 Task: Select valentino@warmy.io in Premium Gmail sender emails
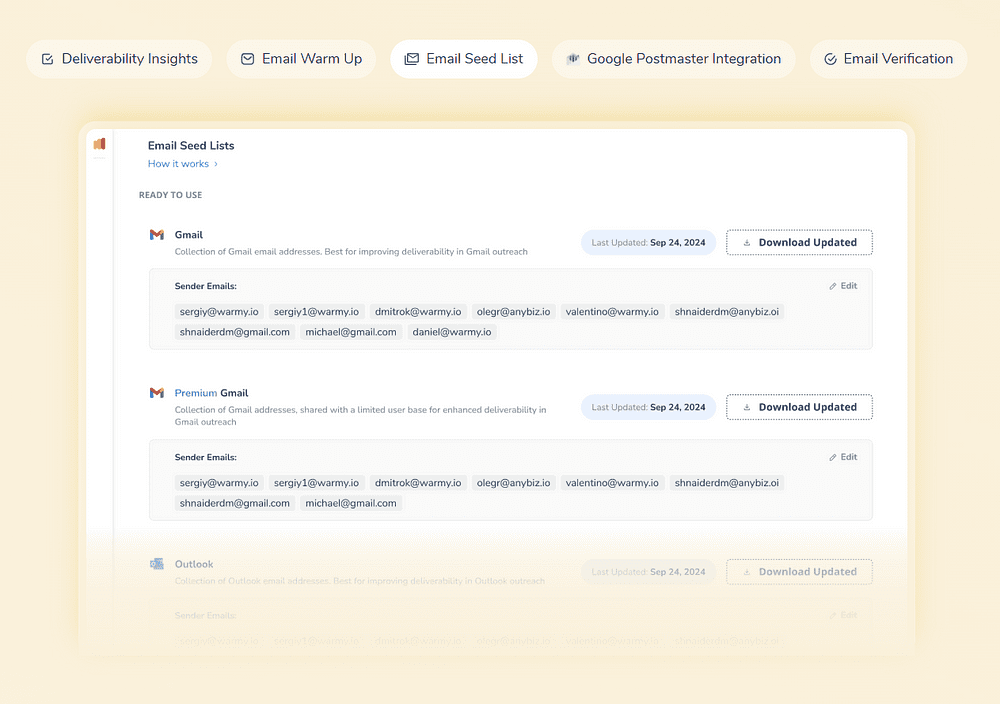(612, 483)
